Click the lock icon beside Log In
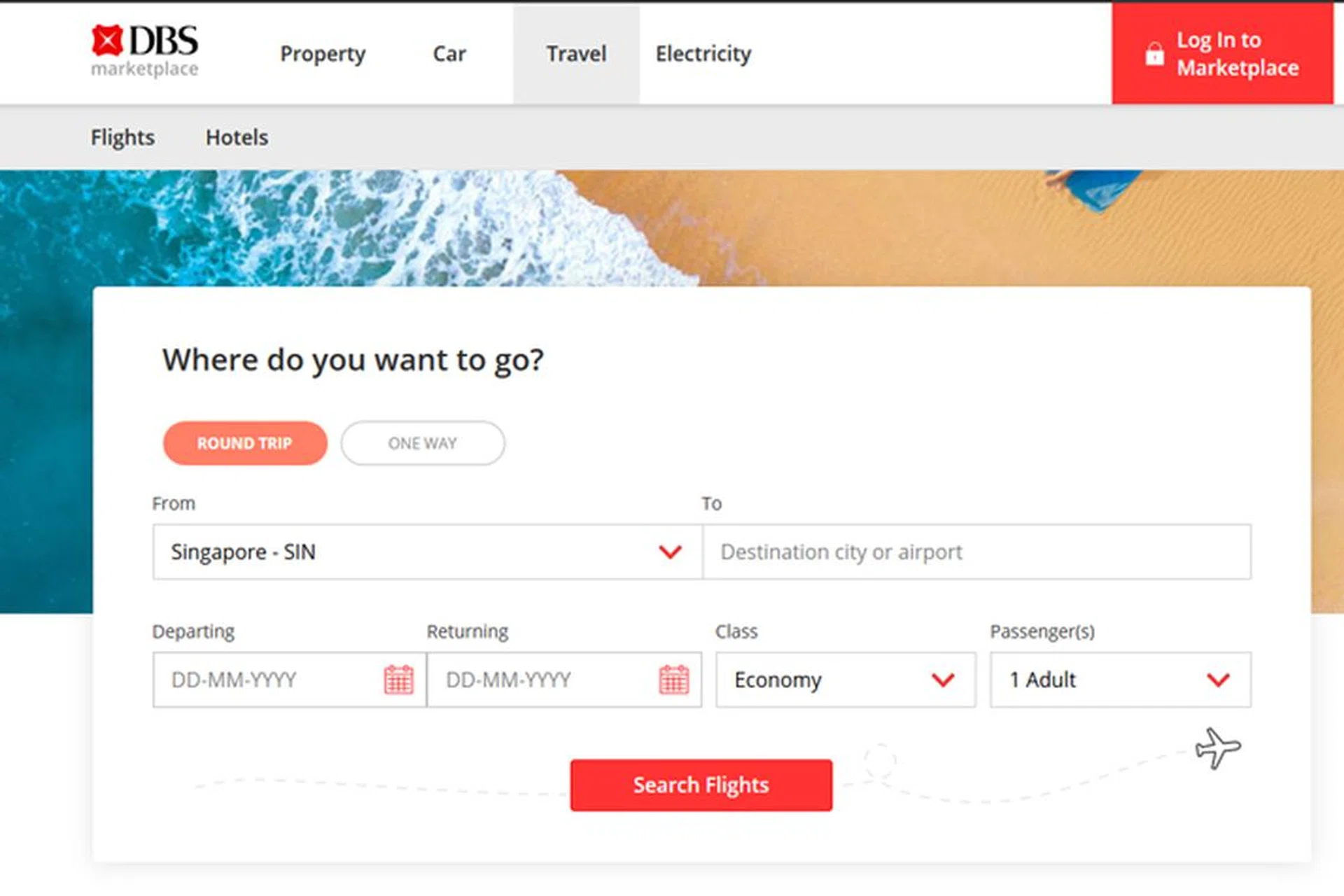The image size is (1344, 896). 1154,54
